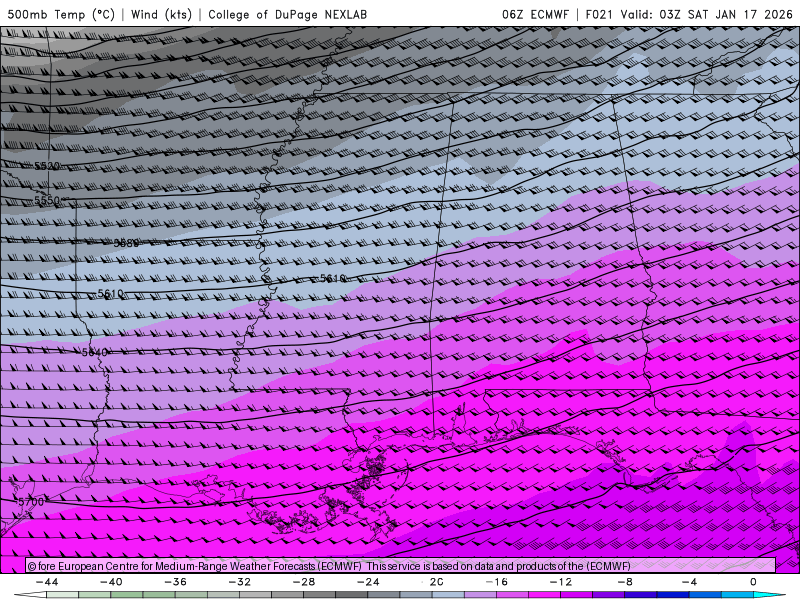Click the 5700 height contour label
This screenshot has width=800, height=600.
pos(31,502)
